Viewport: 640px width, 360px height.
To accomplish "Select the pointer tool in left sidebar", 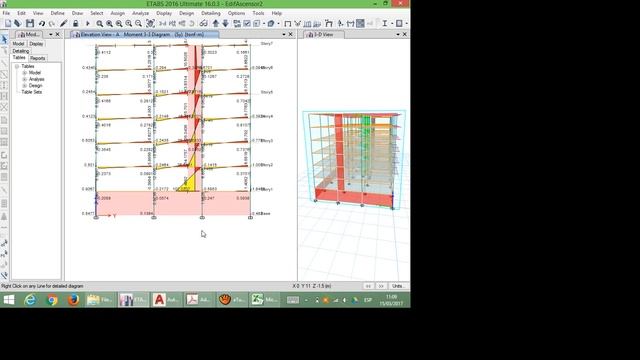I will (4, 40).
